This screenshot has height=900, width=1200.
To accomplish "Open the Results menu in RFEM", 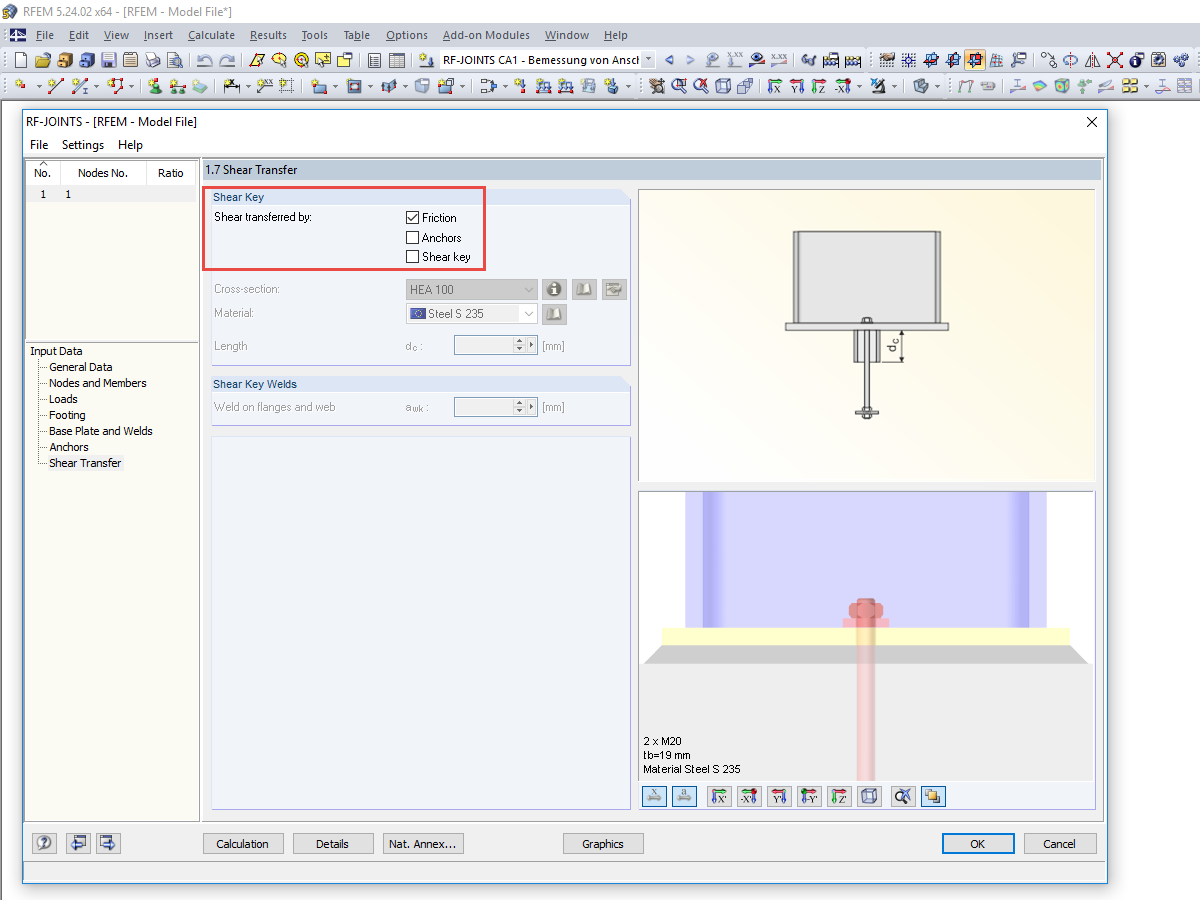I will (x=268, y=35).
